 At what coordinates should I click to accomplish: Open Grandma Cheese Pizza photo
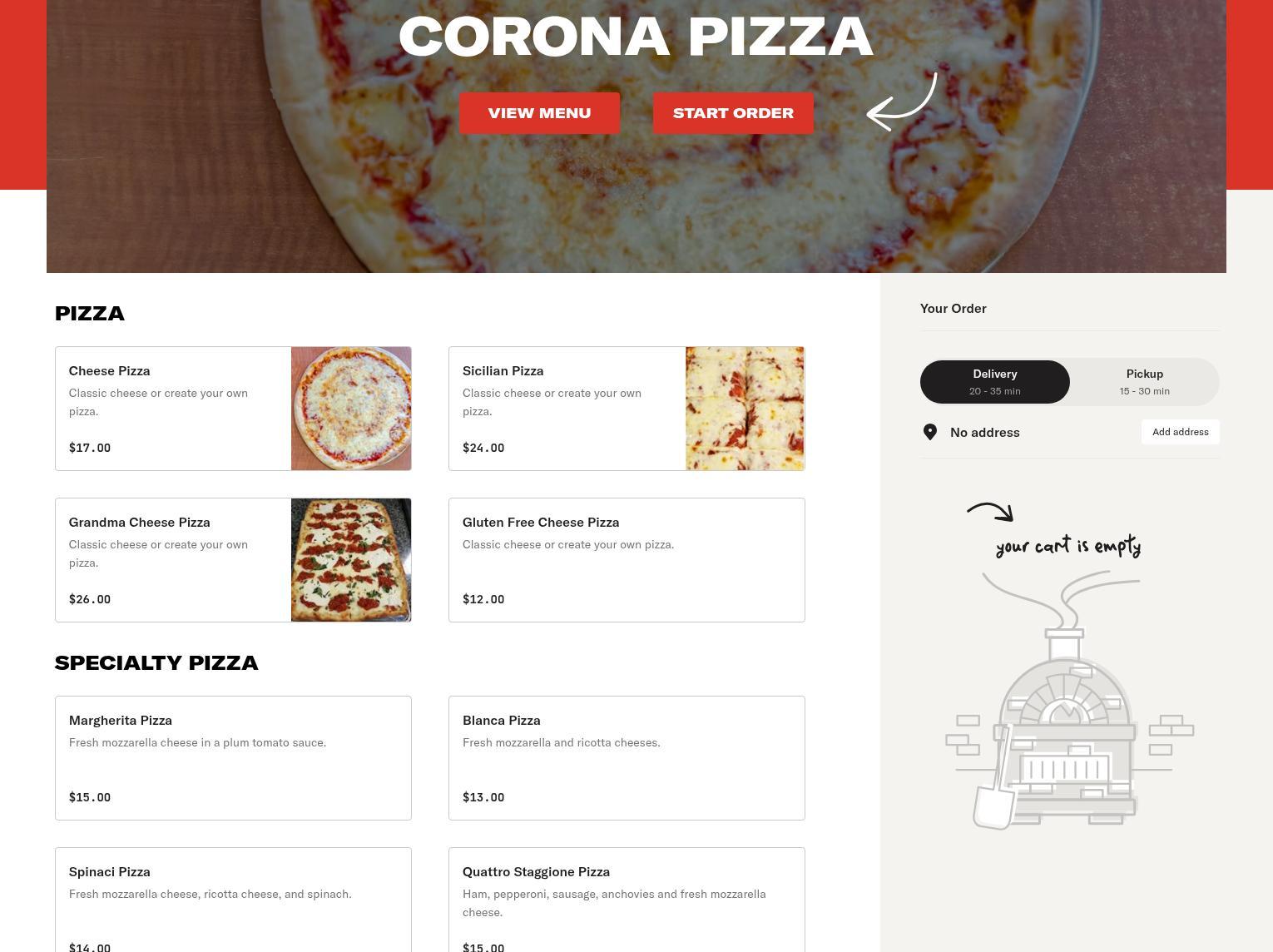click(x=351, y=560)
